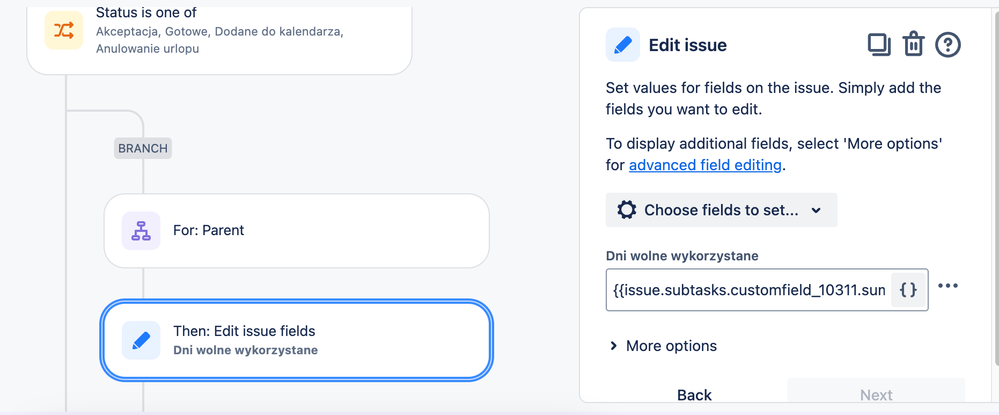The width and height of the screenshot is (999, 415).
Task: Click the orange shuffle condition icon
Action: (64, 30)
